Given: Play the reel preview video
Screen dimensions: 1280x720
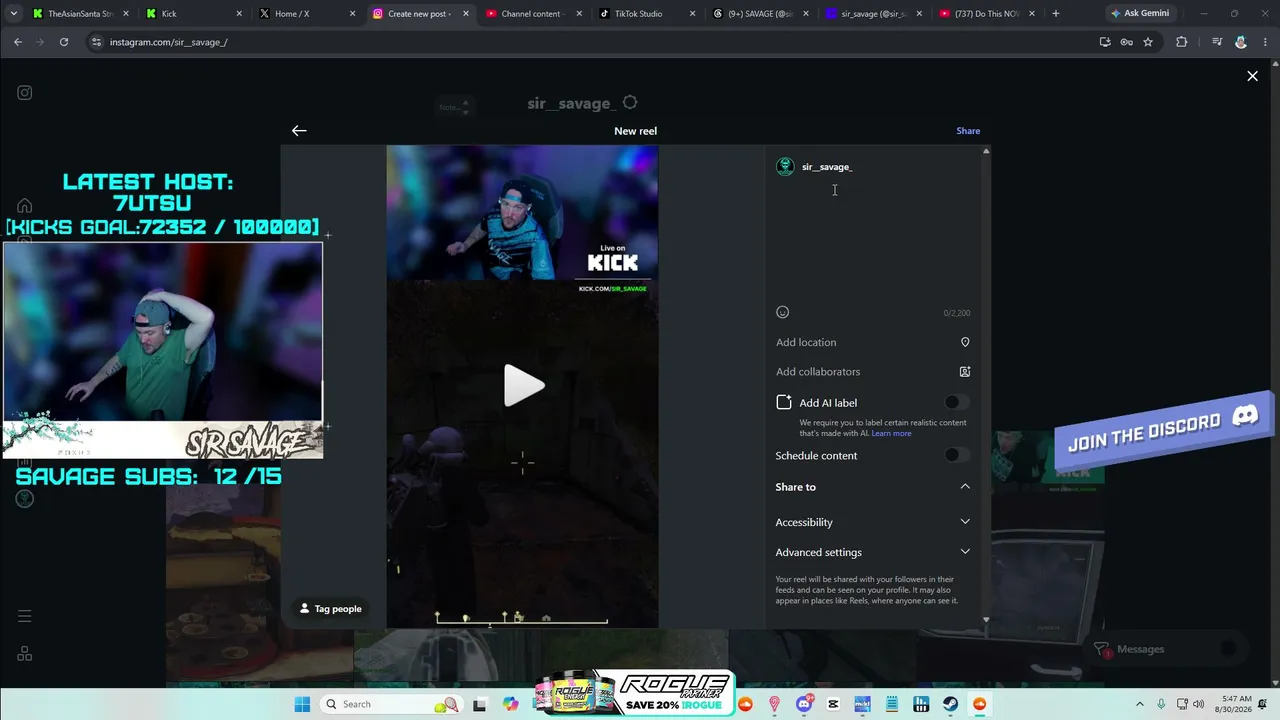Looking at the screenshot, I should (523, 385).
